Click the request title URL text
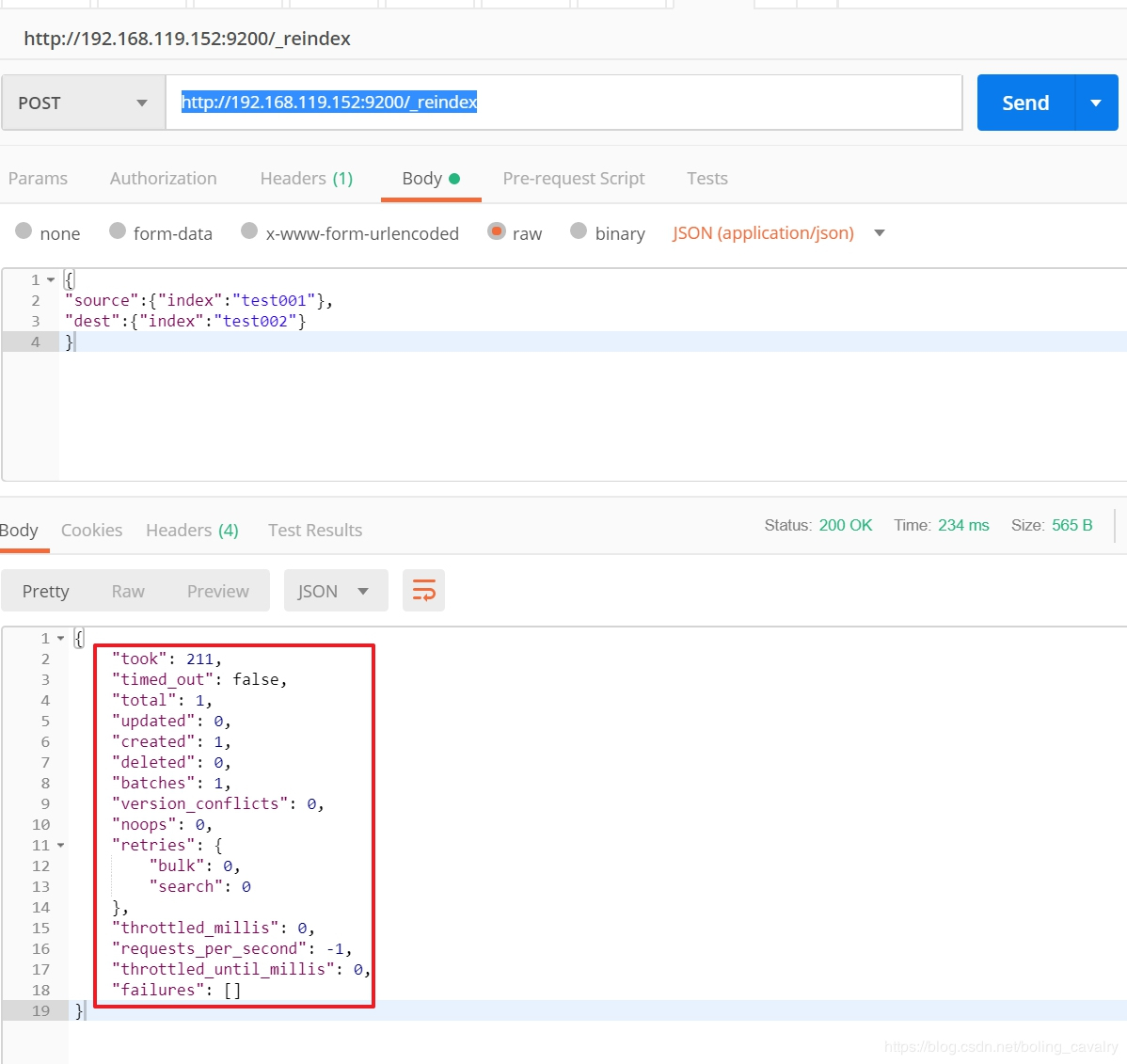 click(187, 39)
